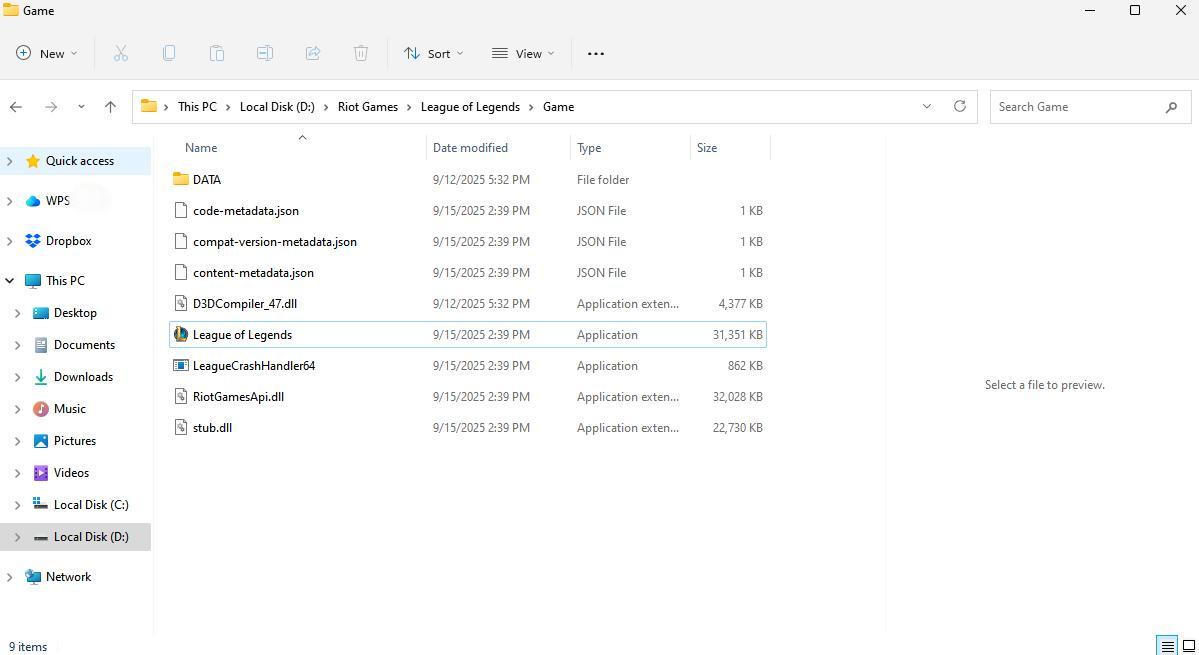Open the See more ellipsis menu
The width and height of the screenshot is (1199, 655).
tap(595, 54)
